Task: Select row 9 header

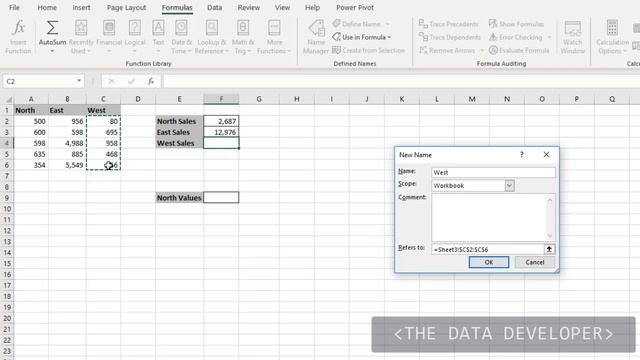Action: click(x=7, y=198)
